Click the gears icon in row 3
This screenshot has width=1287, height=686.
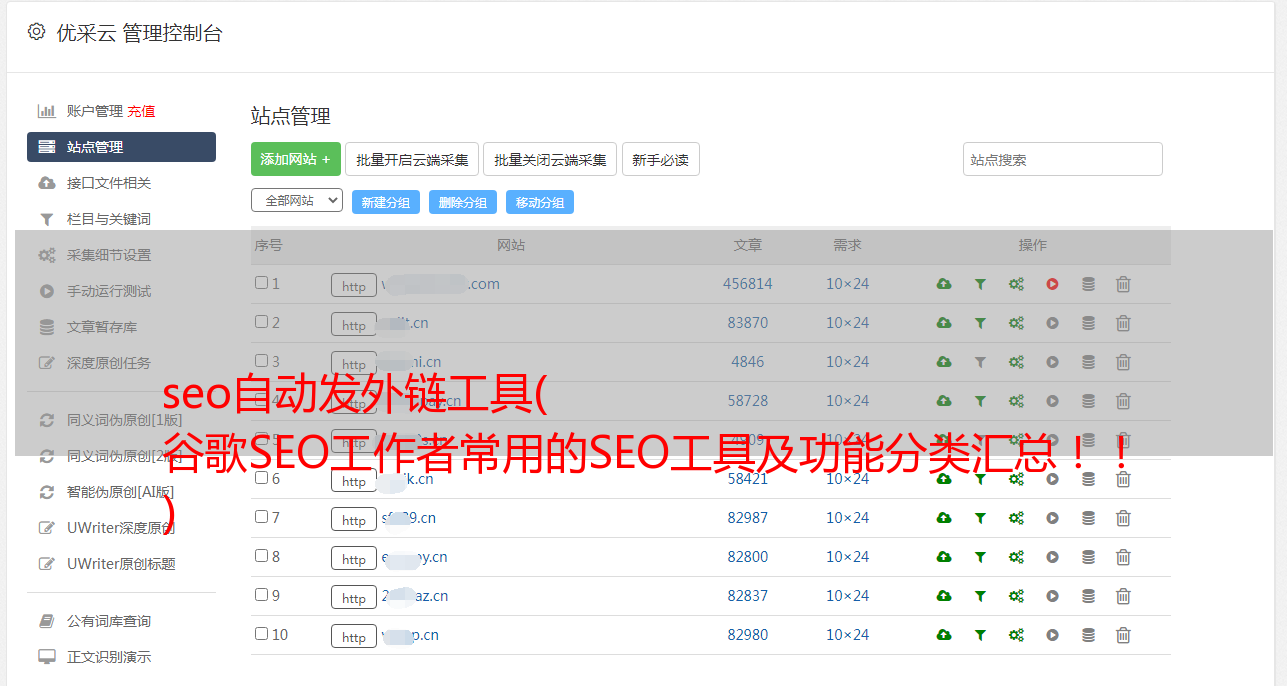tap(1016, 362)
